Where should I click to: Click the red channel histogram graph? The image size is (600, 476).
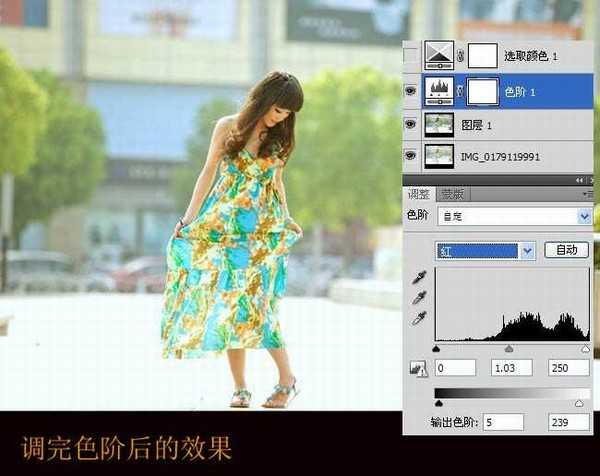[512, 304]
